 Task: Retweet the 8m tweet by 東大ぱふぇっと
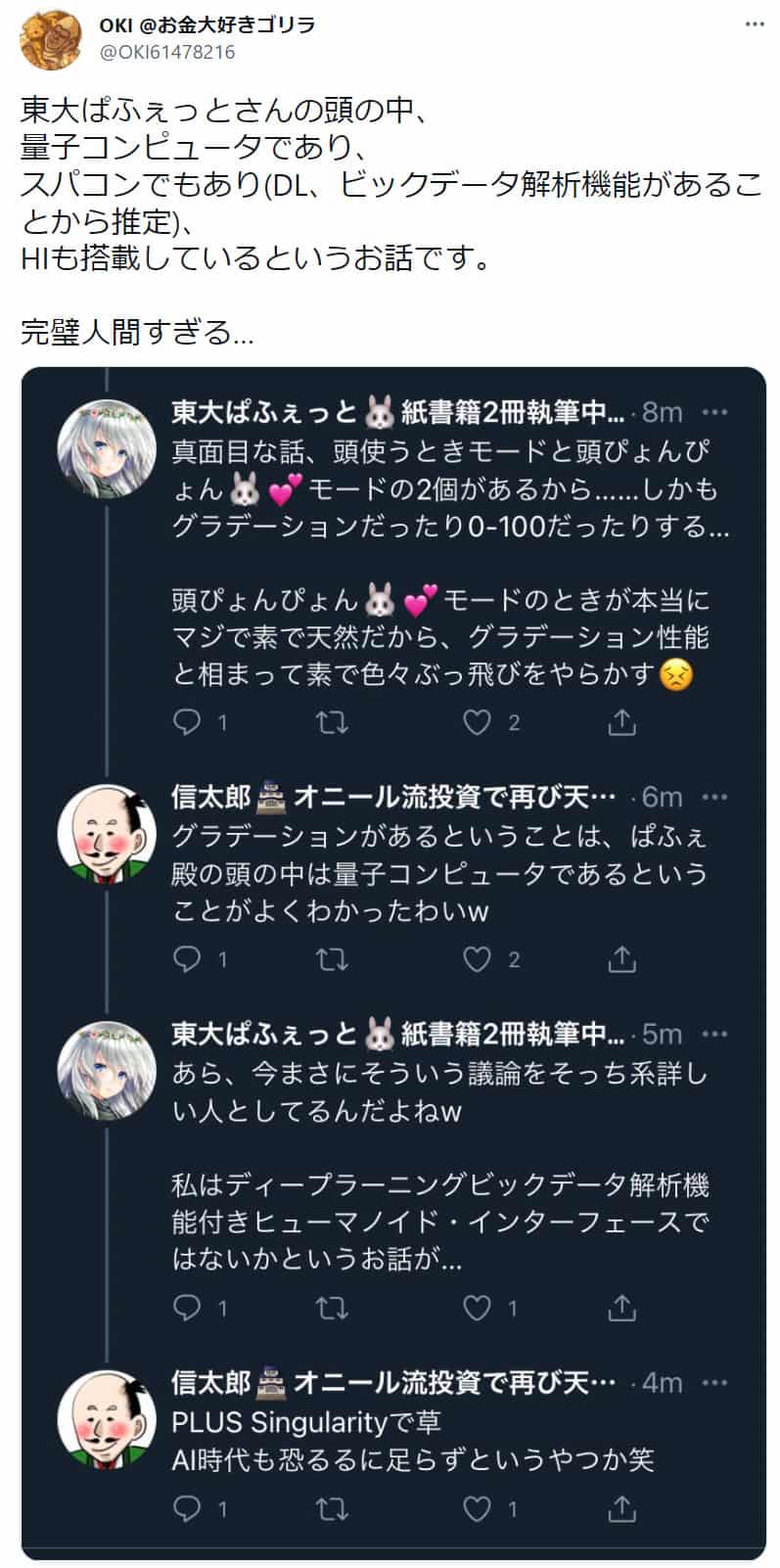332,722
